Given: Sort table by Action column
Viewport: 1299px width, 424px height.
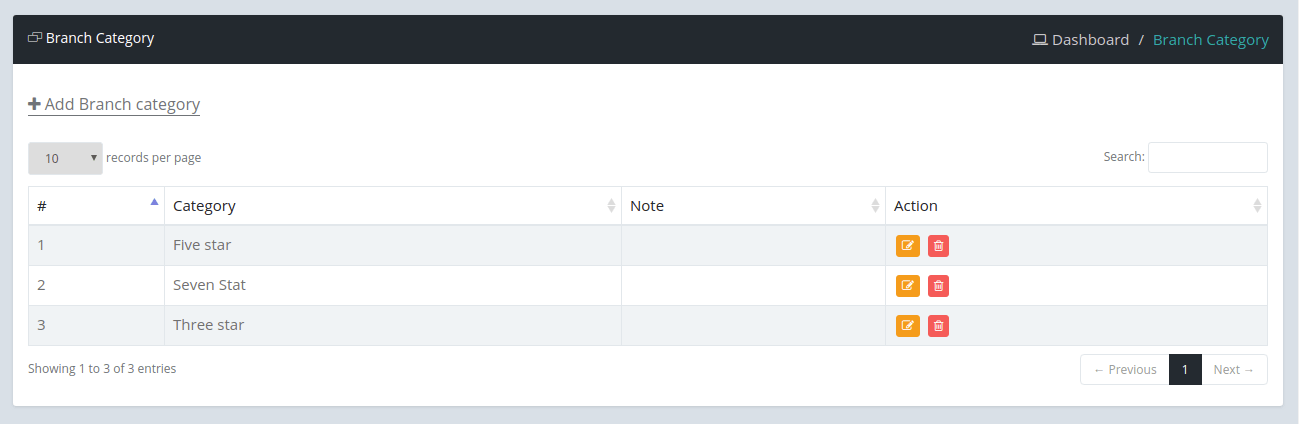Looking at the screenshot, I should [1075, 206].
